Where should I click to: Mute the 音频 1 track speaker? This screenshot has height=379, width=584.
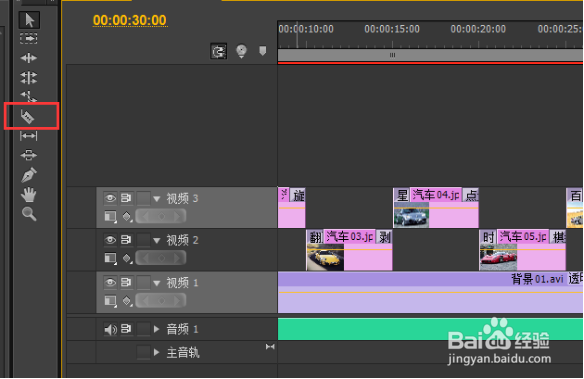(111, 329)
